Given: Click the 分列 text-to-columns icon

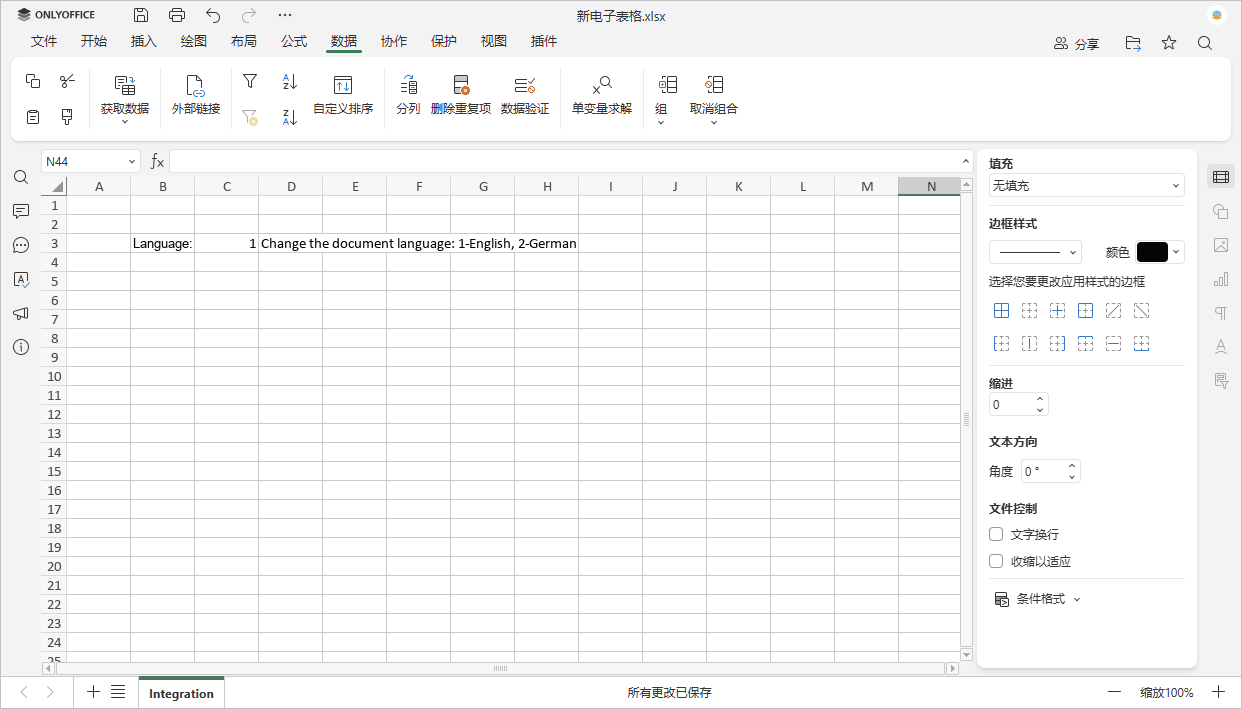Looking at the screenshot, I should click(x=407, y=86).
